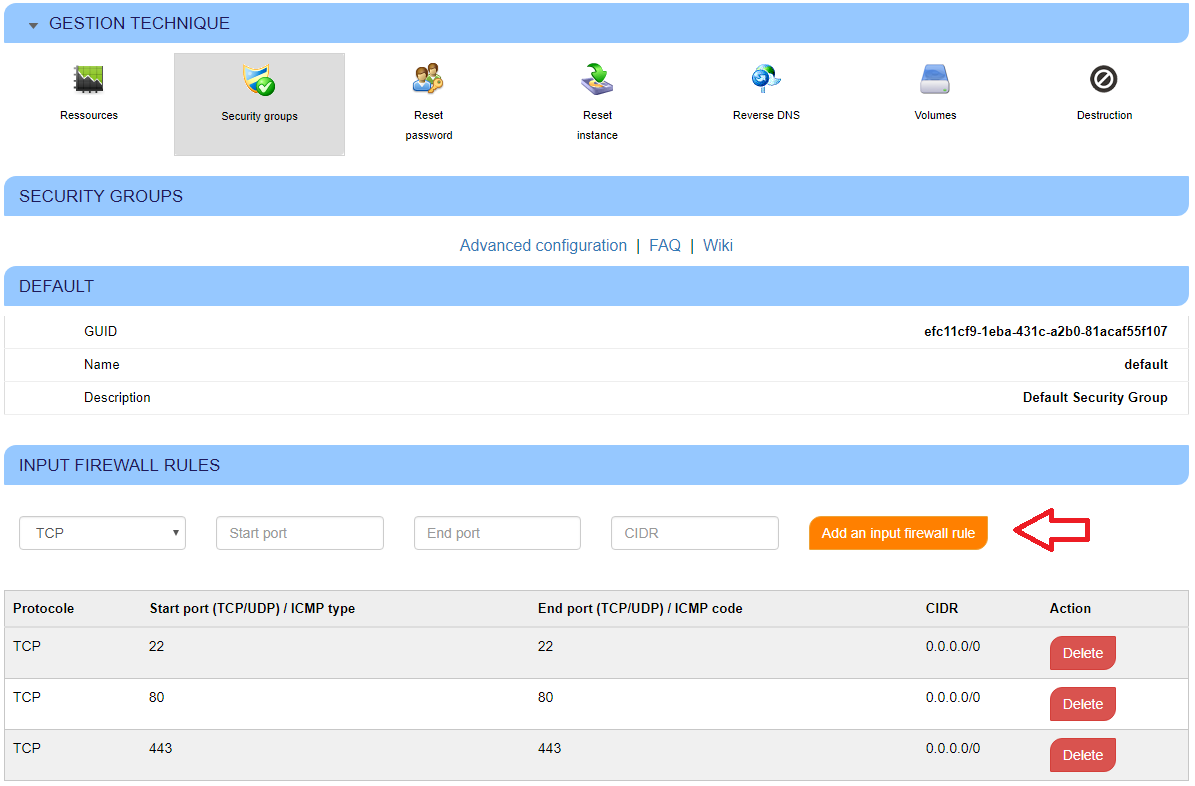Click 'Start port (TCP/UDP) / ICMP type' header
Screen dimensions: 1195x786
[x=252, y=608]
